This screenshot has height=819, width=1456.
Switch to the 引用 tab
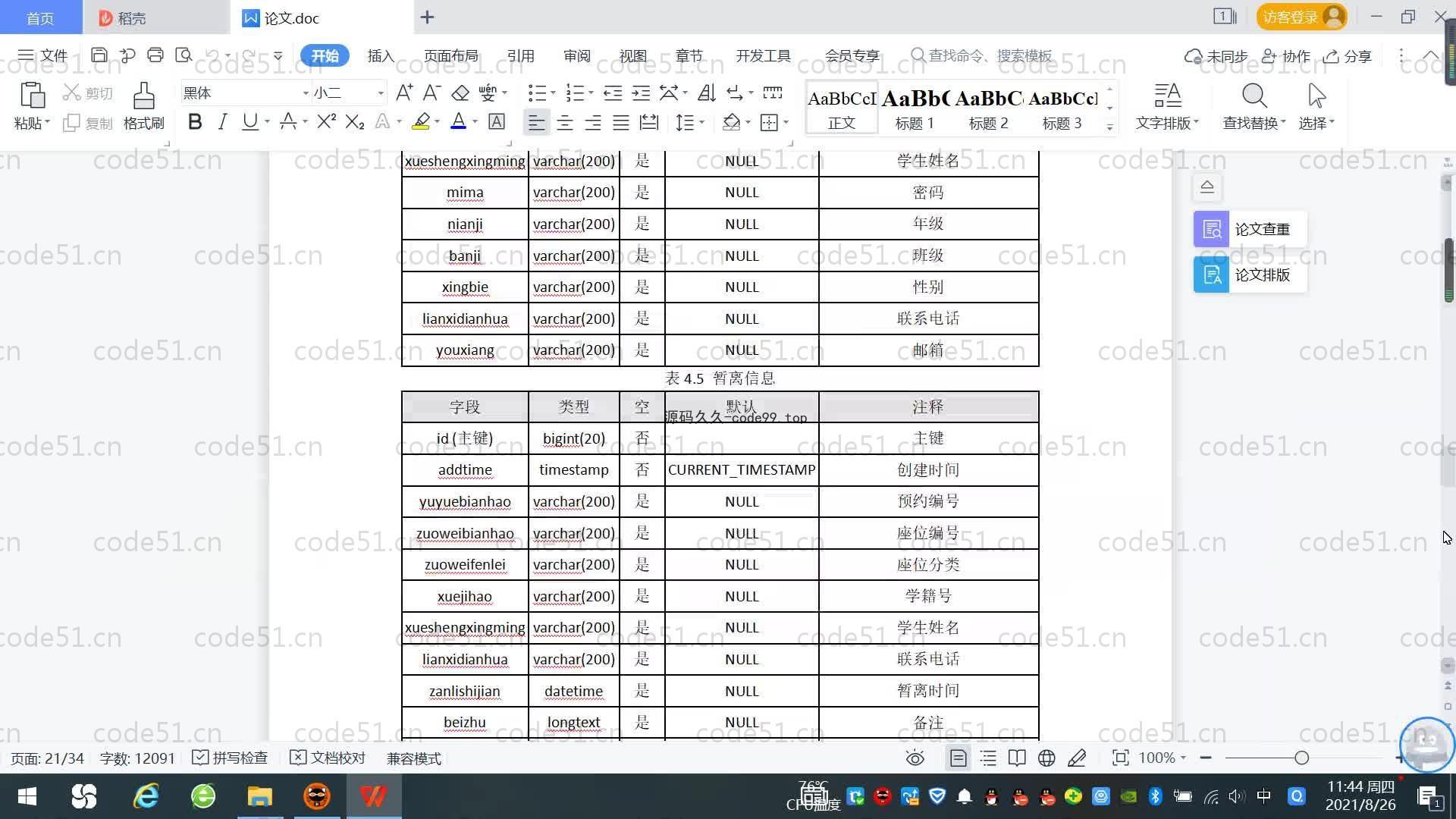520,55
